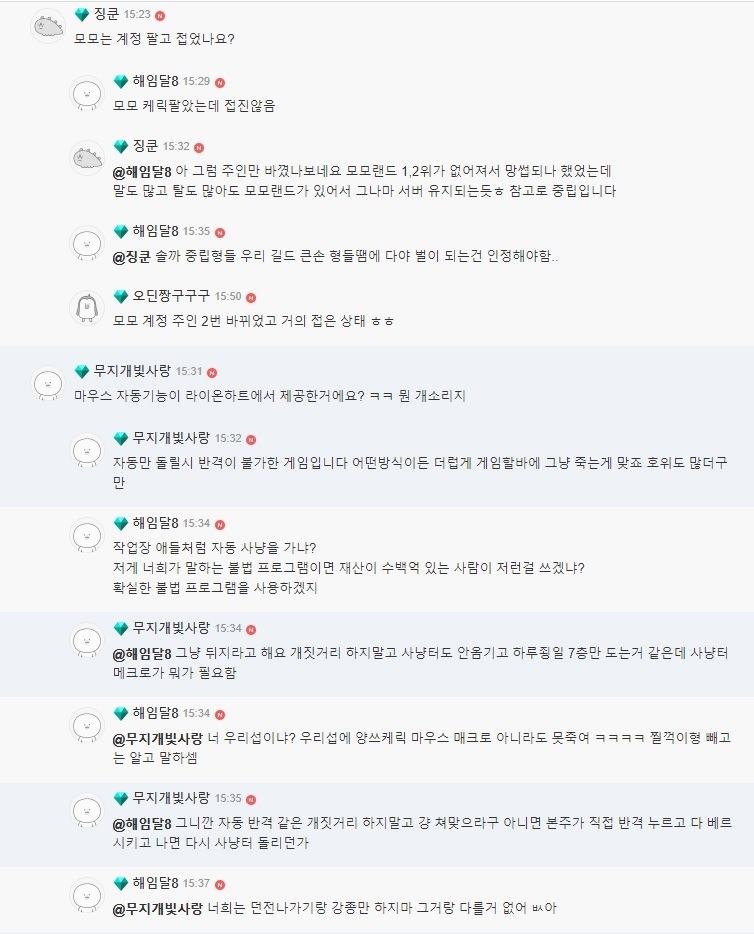Click the N badge next to the 15:23 timestamp

pyautogui.click(x=160, y=16)
